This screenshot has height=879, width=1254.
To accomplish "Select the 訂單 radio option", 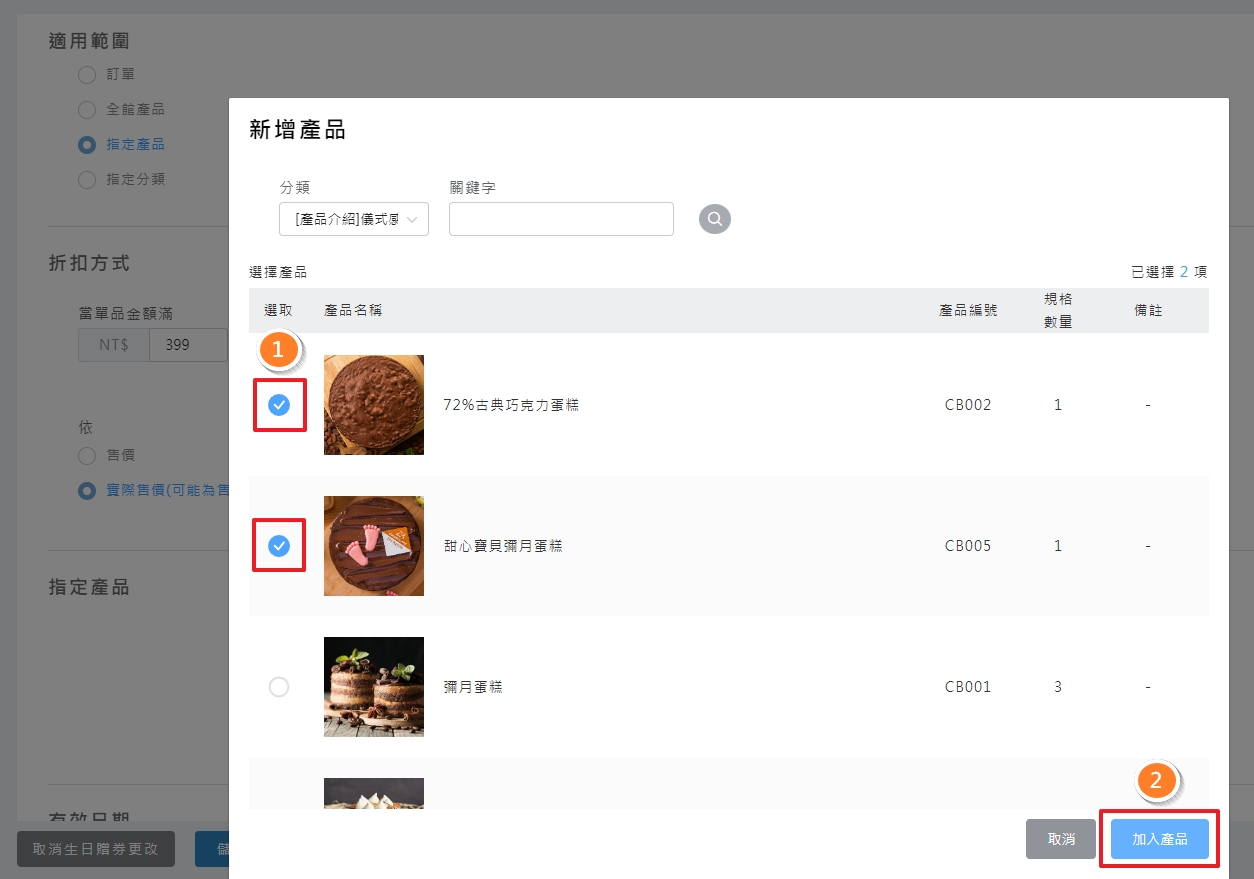I will (x=87, y=74).
